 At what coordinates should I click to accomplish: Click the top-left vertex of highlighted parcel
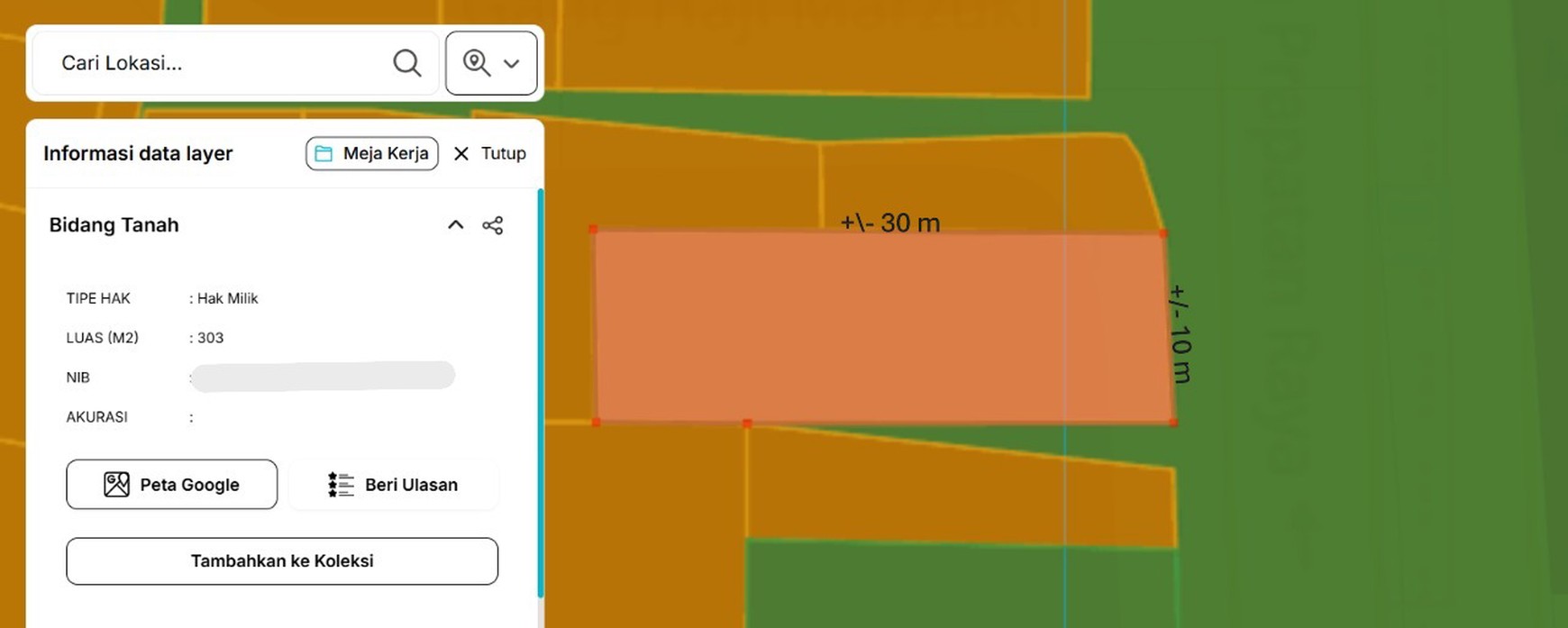(593, 230)
